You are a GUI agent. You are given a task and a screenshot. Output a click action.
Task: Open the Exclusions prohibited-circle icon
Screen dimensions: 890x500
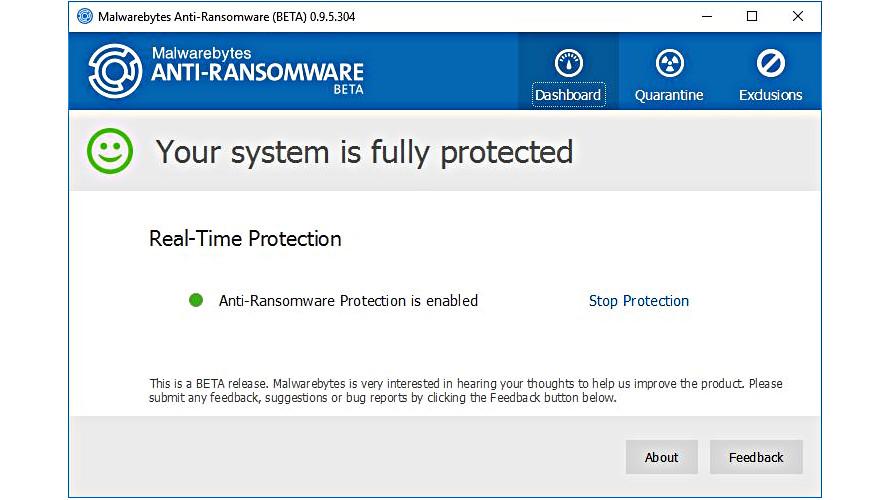point(770,64)
